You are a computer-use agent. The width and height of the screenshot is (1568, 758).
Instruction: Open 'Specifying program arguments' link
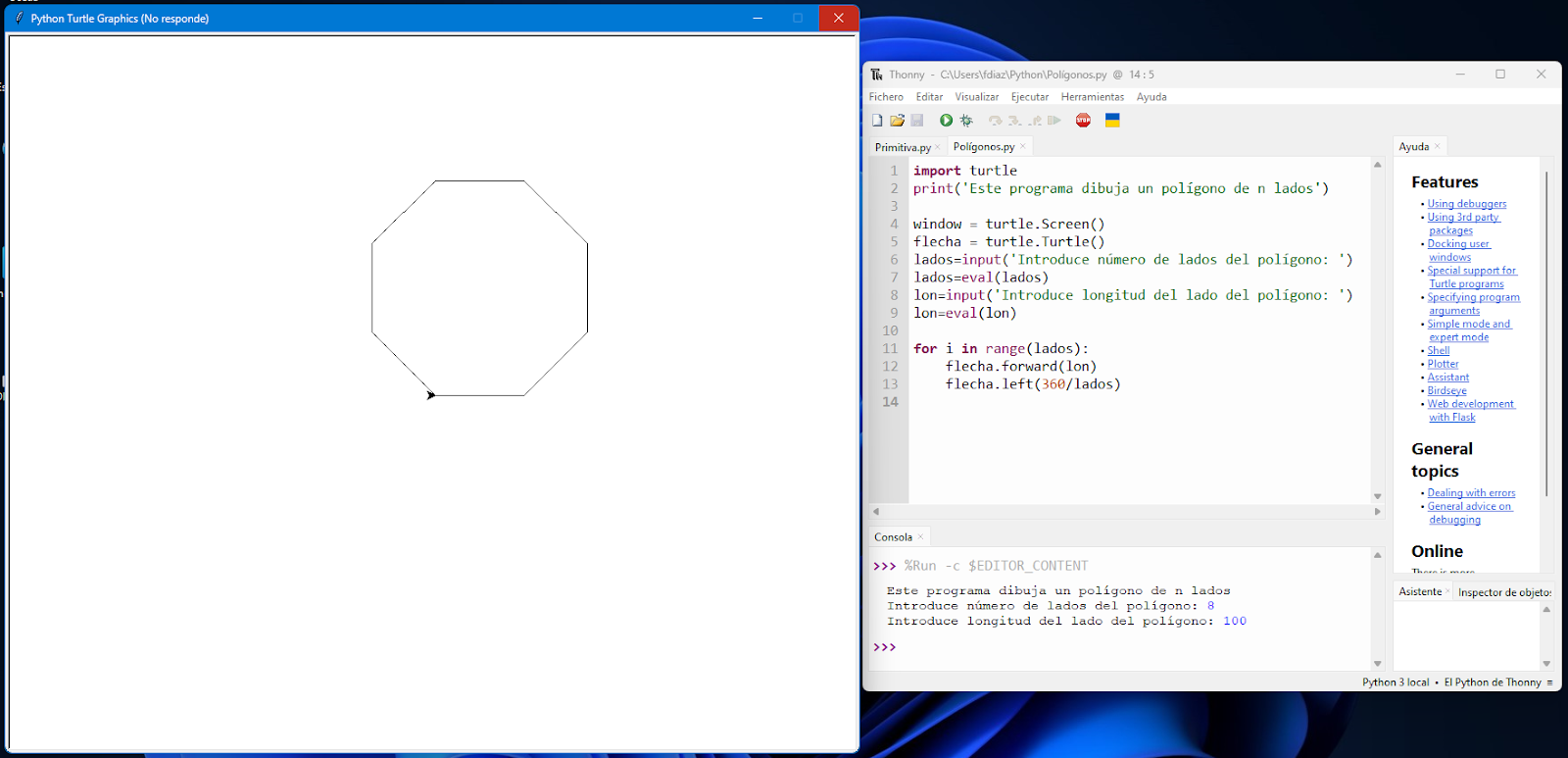tap(1473, 303)
